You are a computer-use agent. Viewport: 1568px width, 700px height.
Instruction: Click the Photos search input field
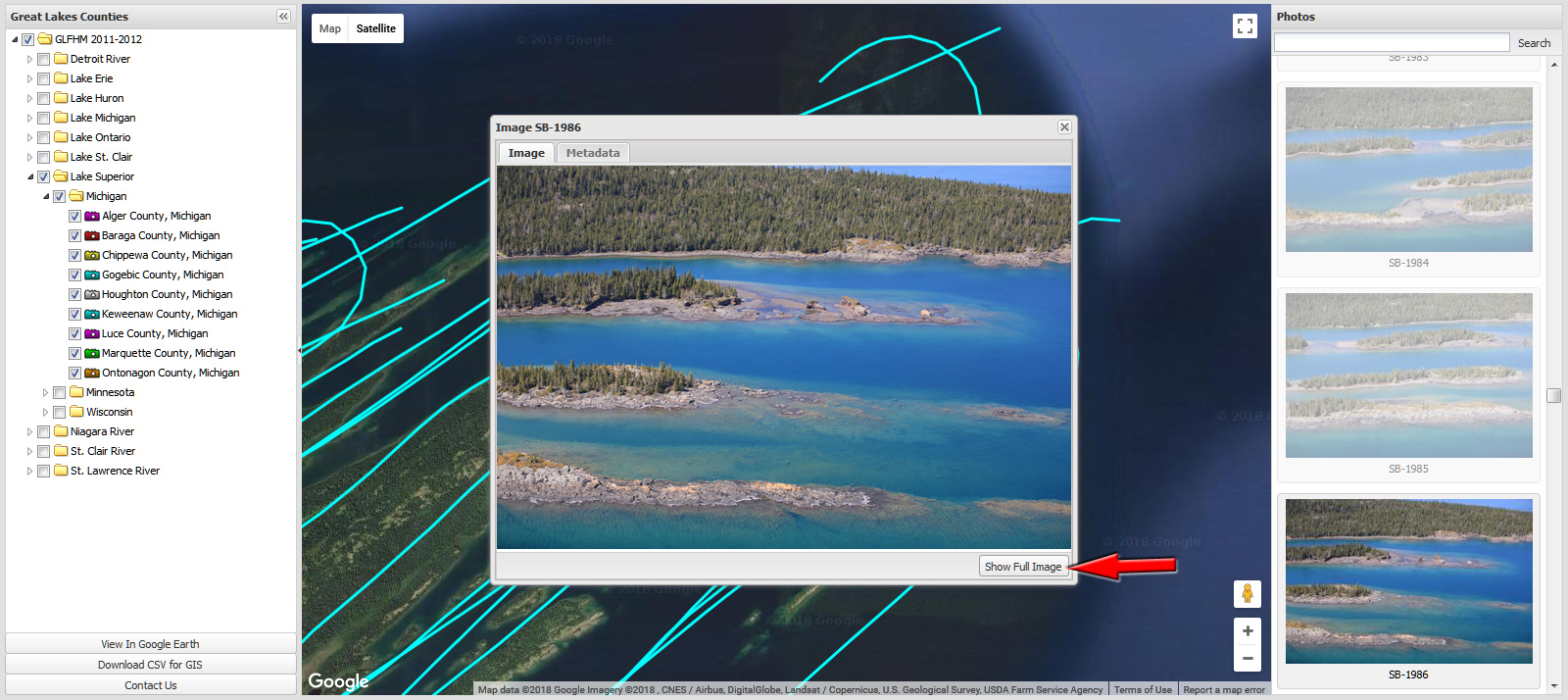[1391, 43]
